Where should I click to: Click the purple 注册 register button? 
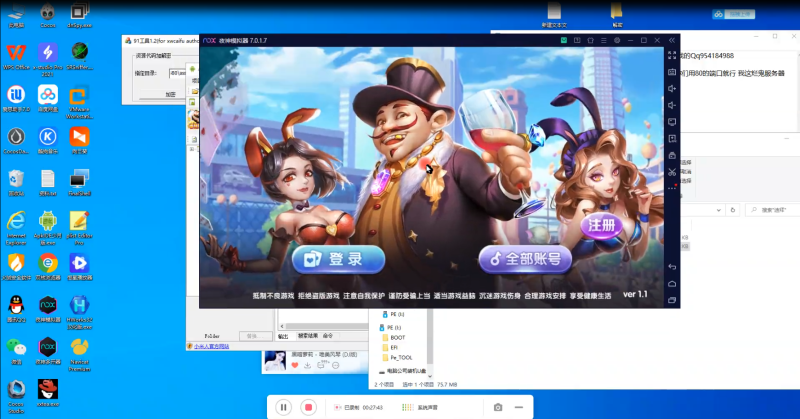(602, 225)
